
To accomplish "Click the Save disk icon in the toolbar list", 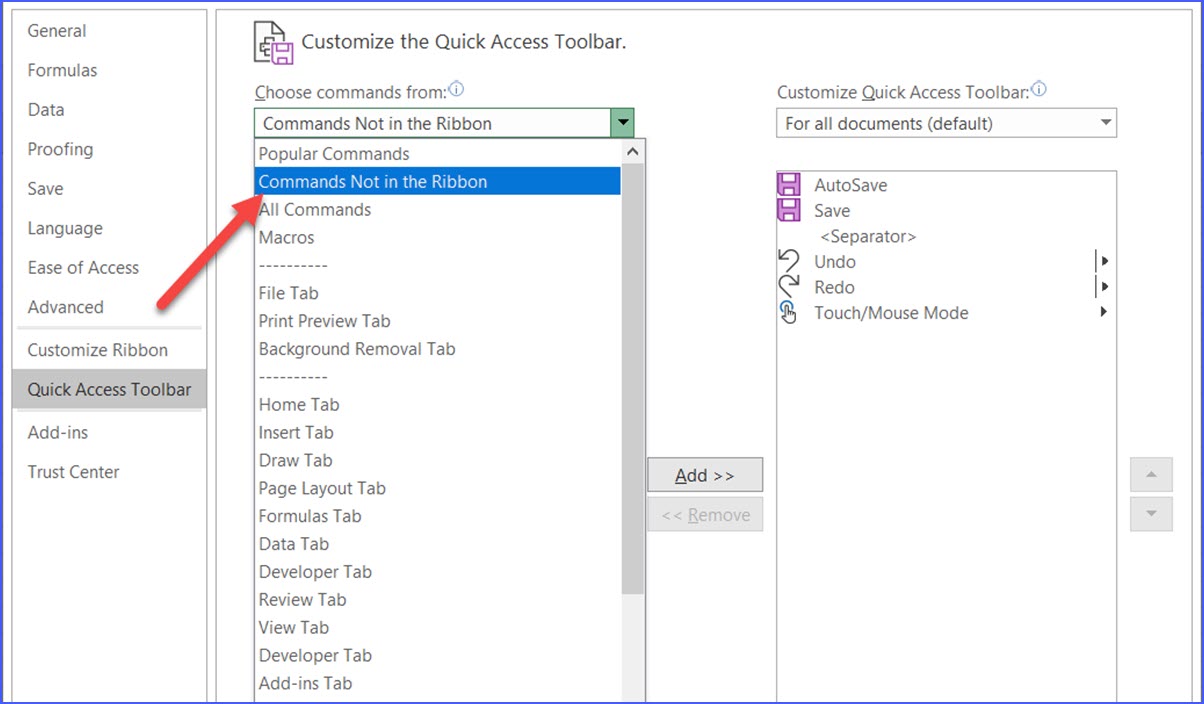I will coord(788,210).
